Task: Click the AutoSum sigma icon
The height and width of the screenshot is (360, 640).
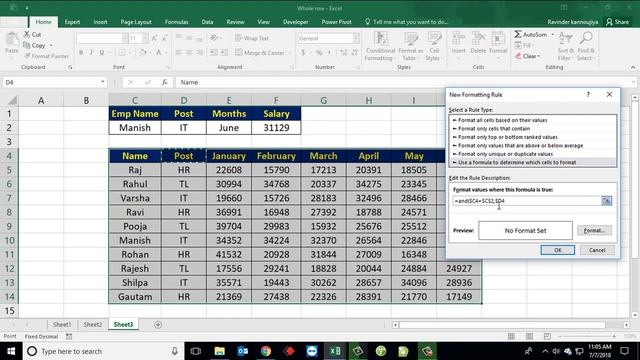Action: [518, 34]
